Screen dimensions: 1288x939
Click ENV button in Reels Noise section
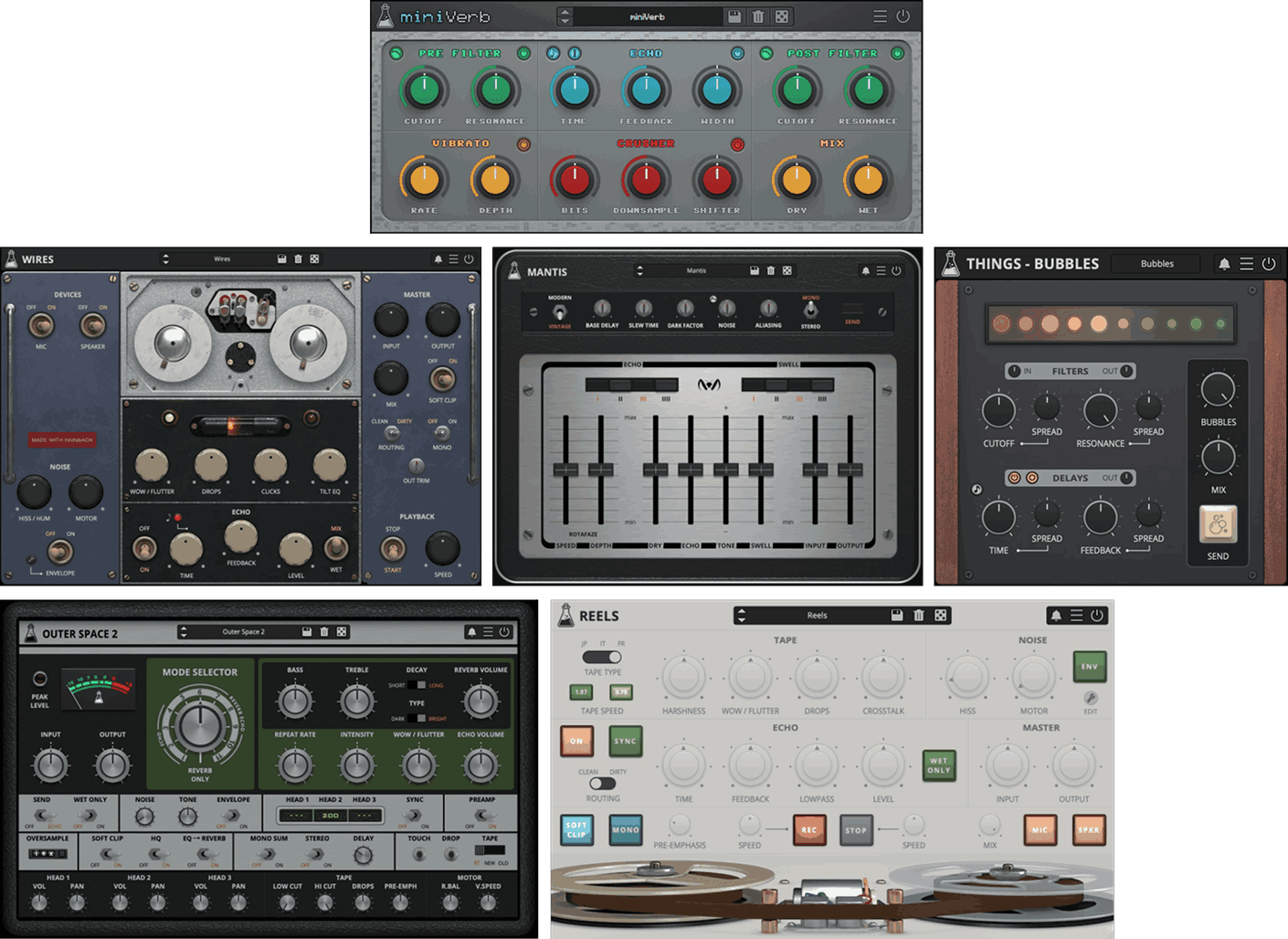click(x=1089, y=666)
